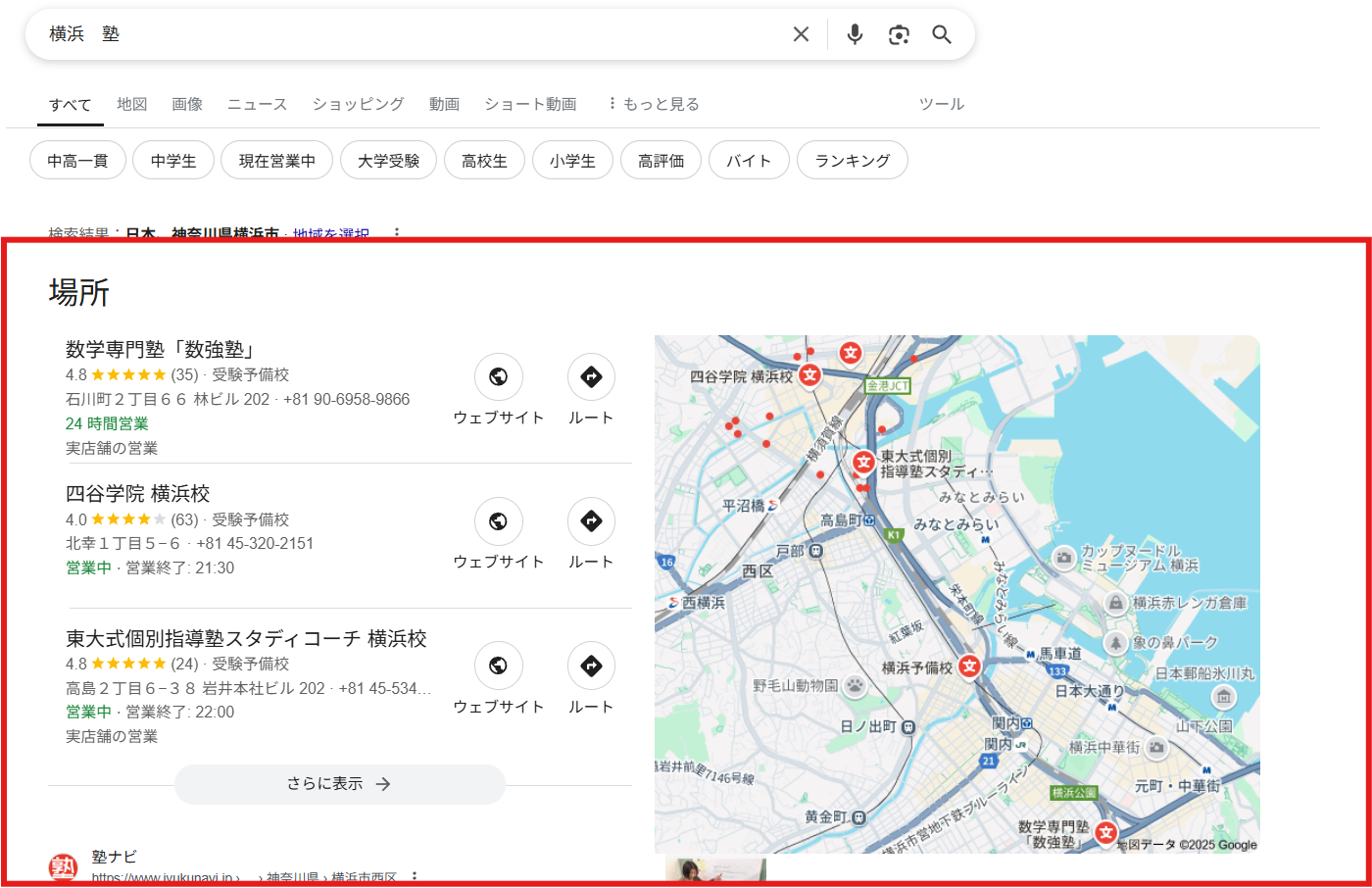Enable the 現在営業中 filter
Image resolution: width=1372 pixels, height=888 pixels.
pos(276,159)
